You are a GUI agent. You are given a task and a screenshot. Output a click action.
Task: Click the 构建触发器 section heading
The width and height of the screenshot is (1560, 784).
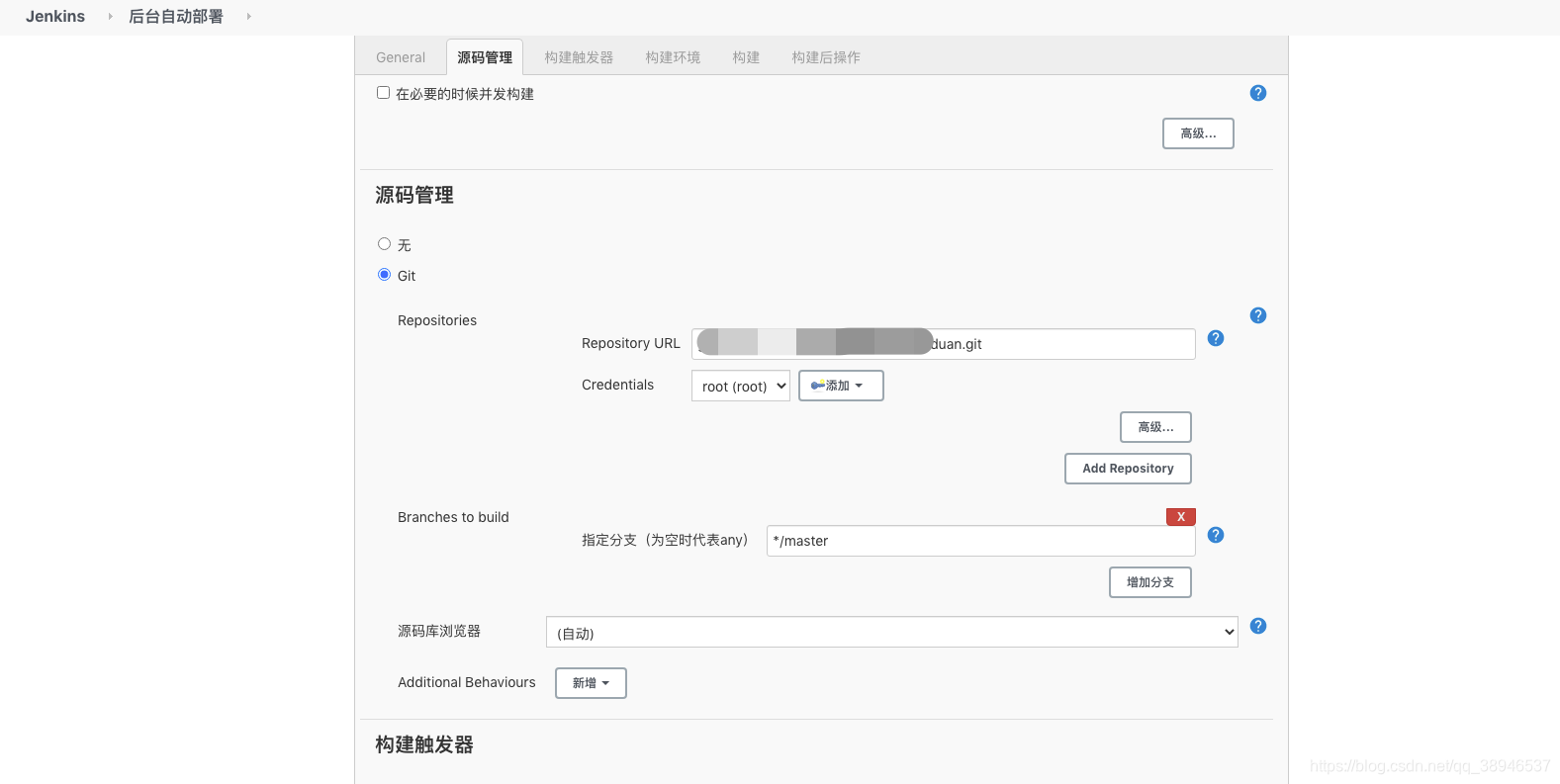tap(424, 744)
